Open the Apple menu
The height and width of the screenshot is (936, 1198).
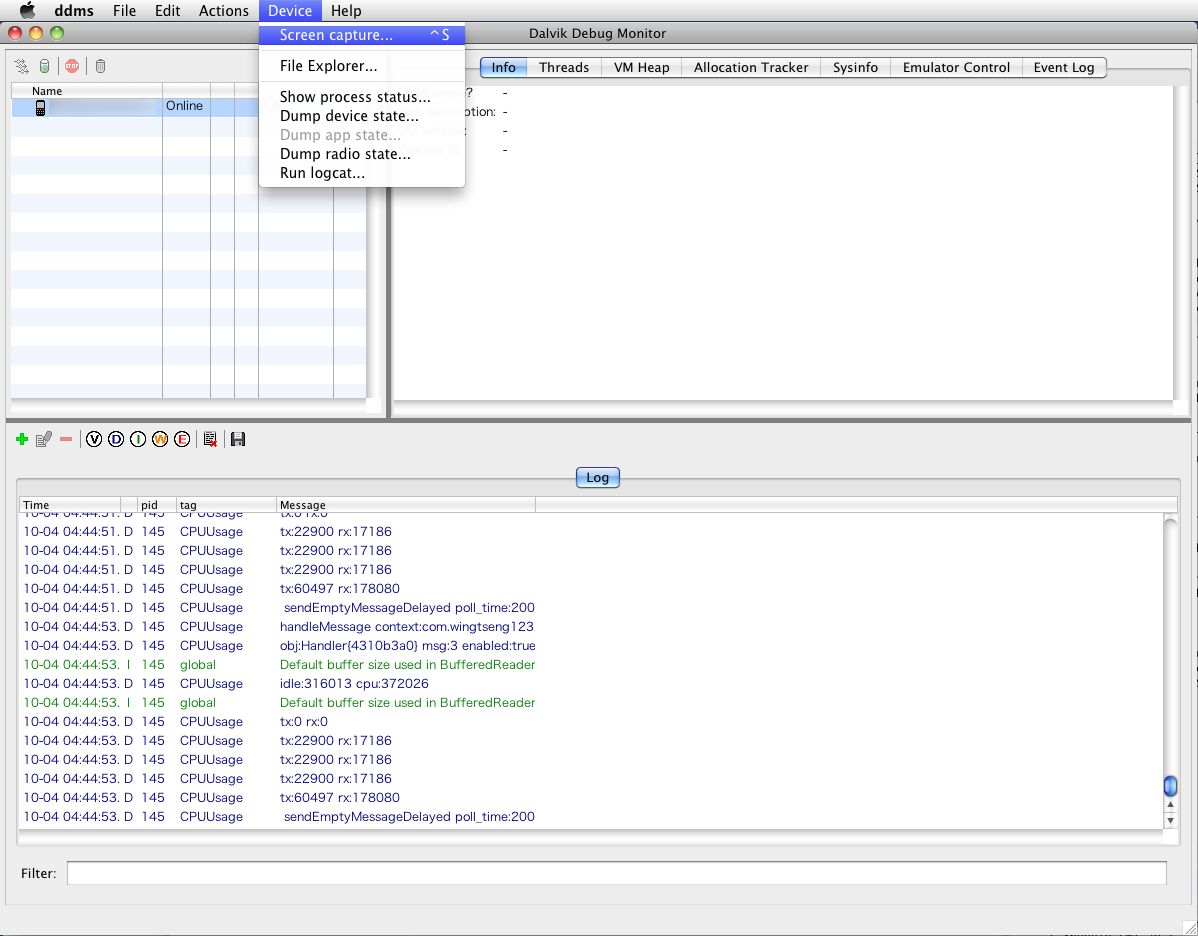[x=27, y=11]
